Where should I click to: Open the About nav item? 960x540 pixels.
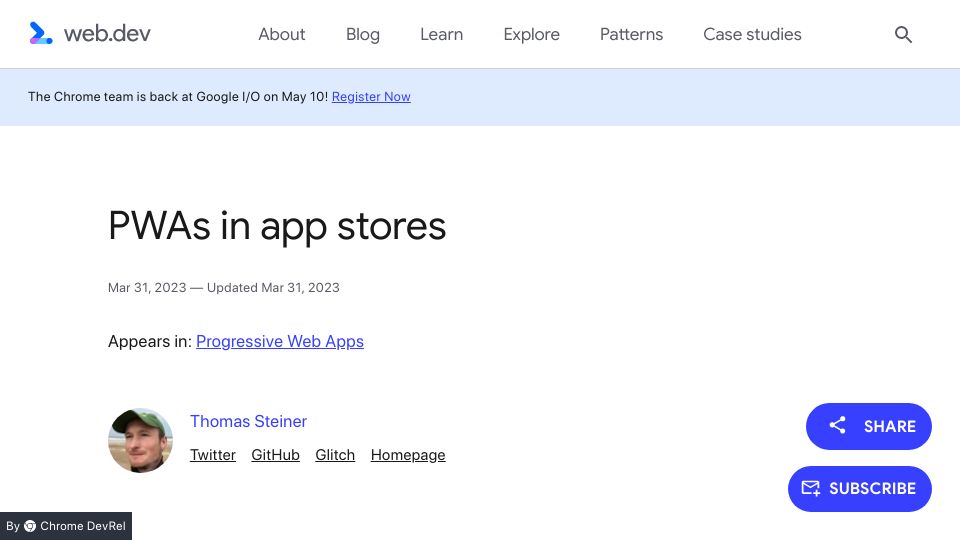tap(282, 34)
